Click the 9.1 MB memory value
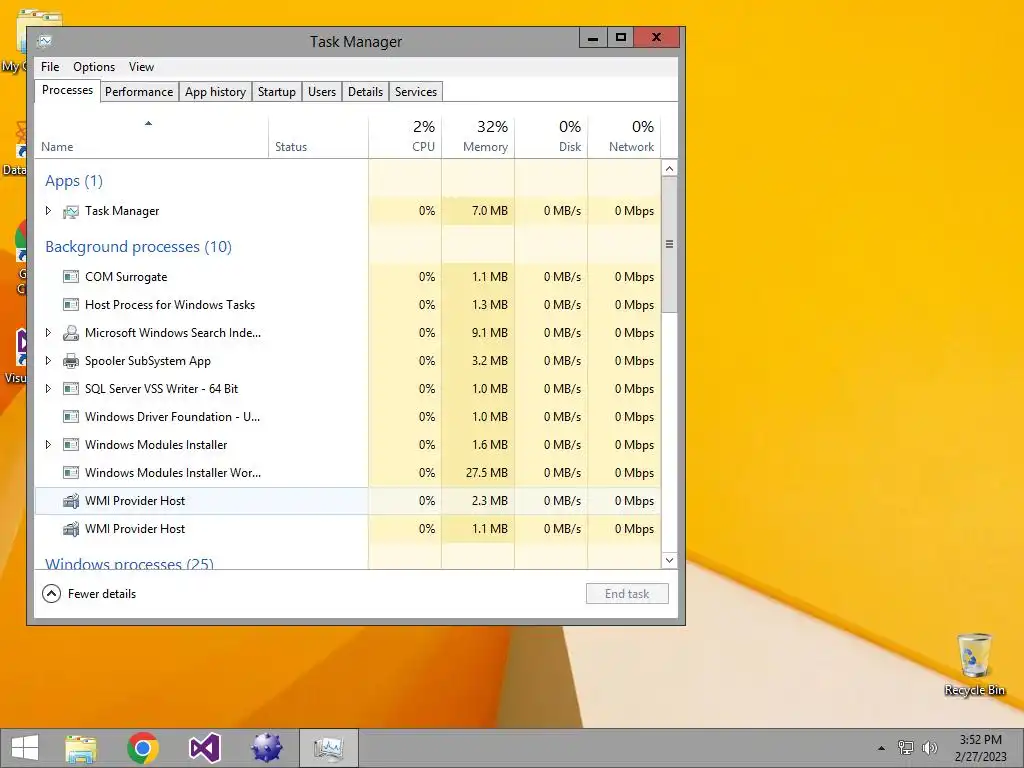1024x768 pixels. pos(490,333)
